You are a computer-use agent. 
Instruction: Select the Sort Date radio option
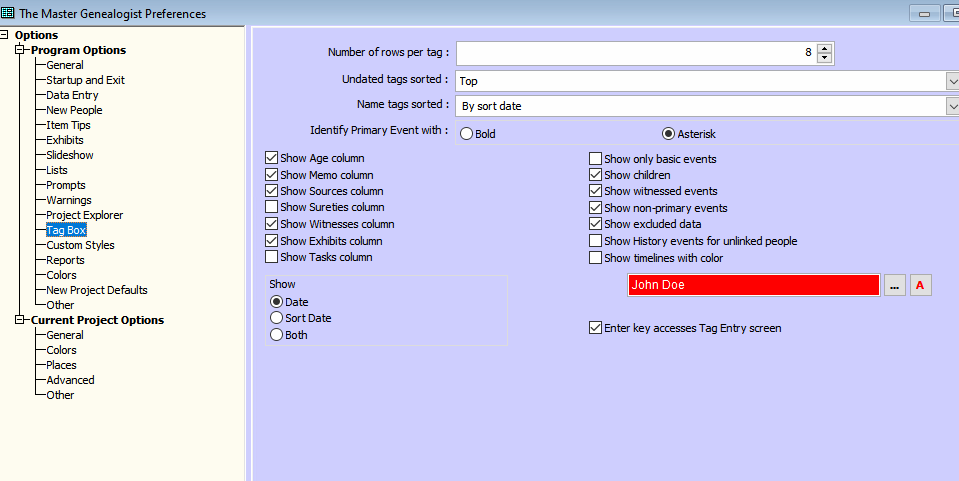(277, 318)
